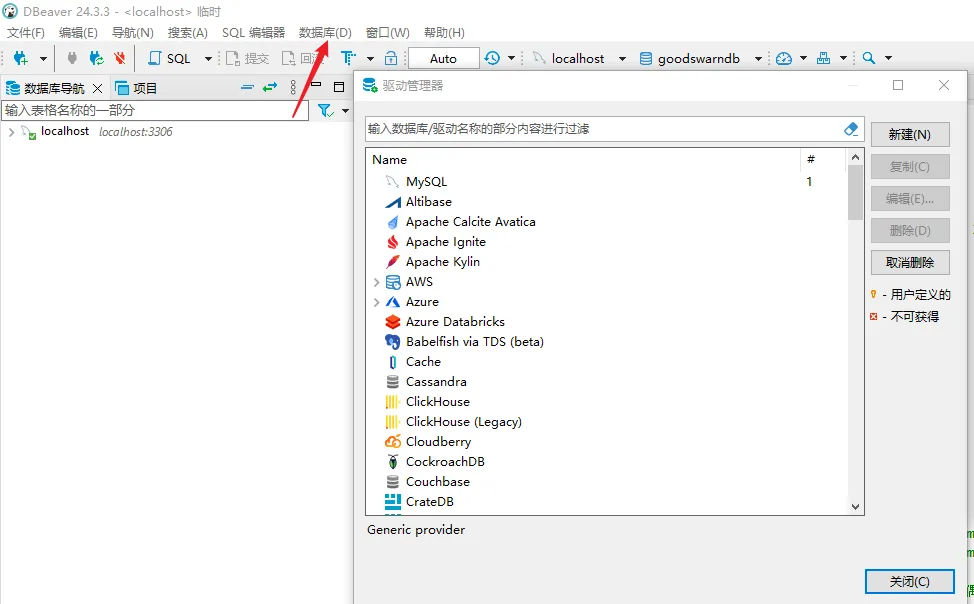Viewport: 974px width, 604px height.
Task: Select Babelfish via TDS (beta) driver
Action: pyautogui.click(x=475, y=342)
